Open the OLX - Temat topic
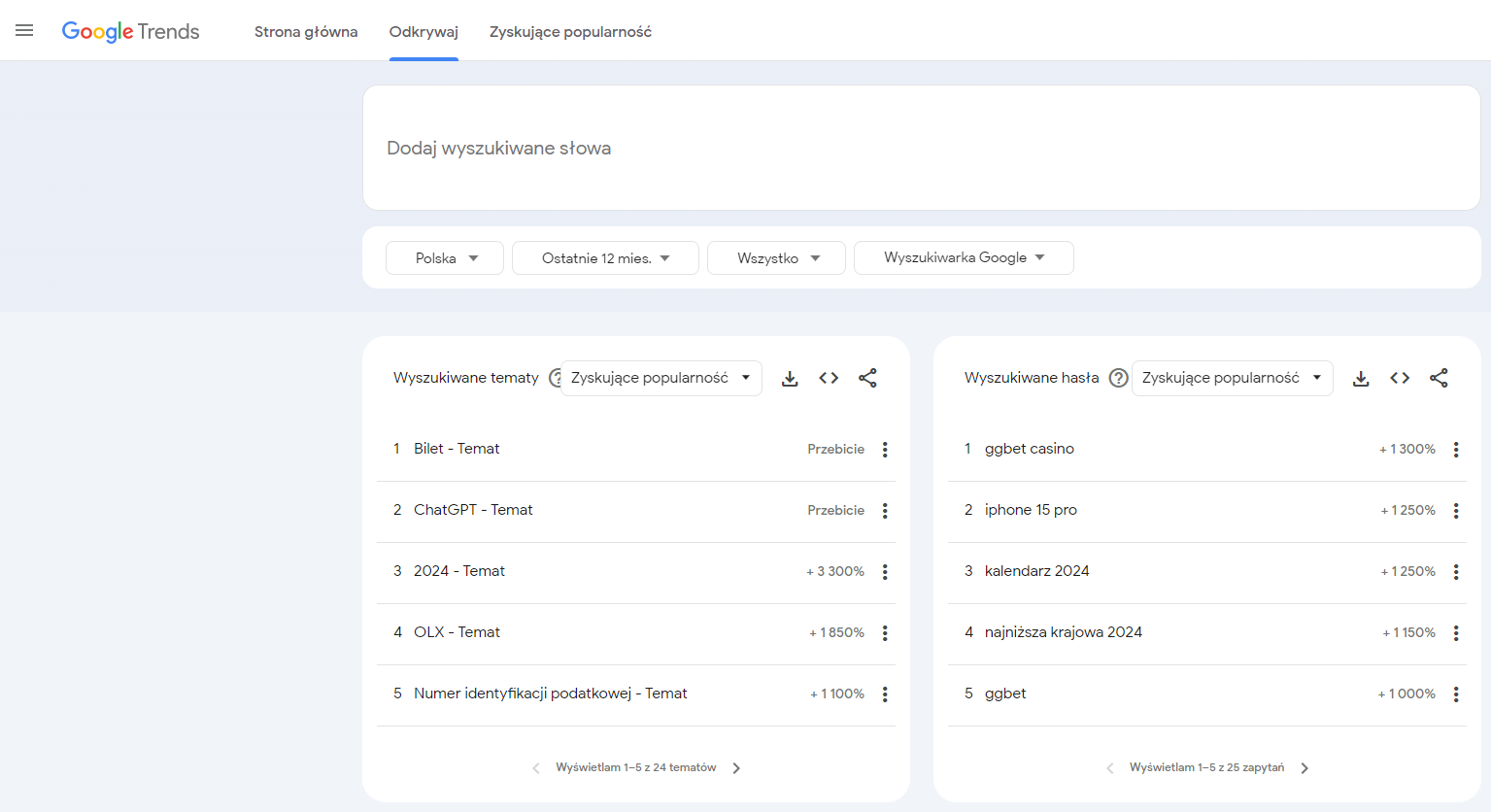Image resolution: width=1491 pixels, height=812 pixels. (457, 632)
